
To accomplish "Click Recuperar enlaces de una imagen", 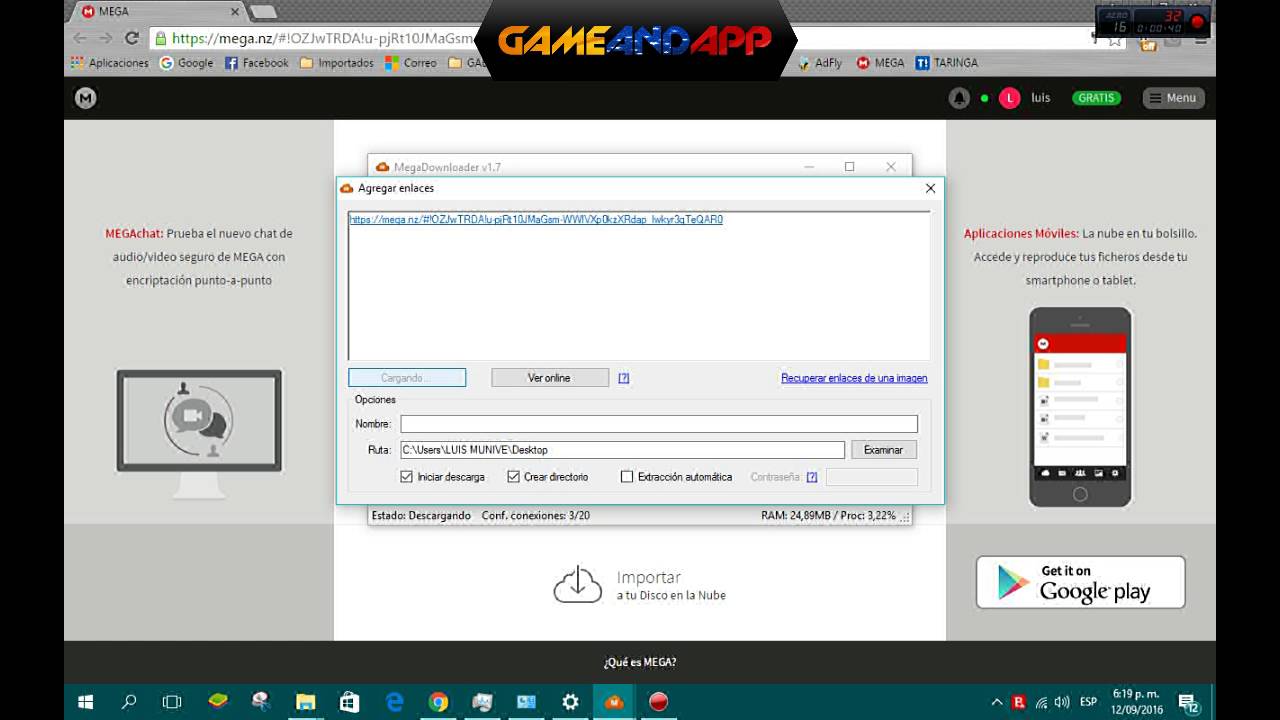I will pos(854,378).
